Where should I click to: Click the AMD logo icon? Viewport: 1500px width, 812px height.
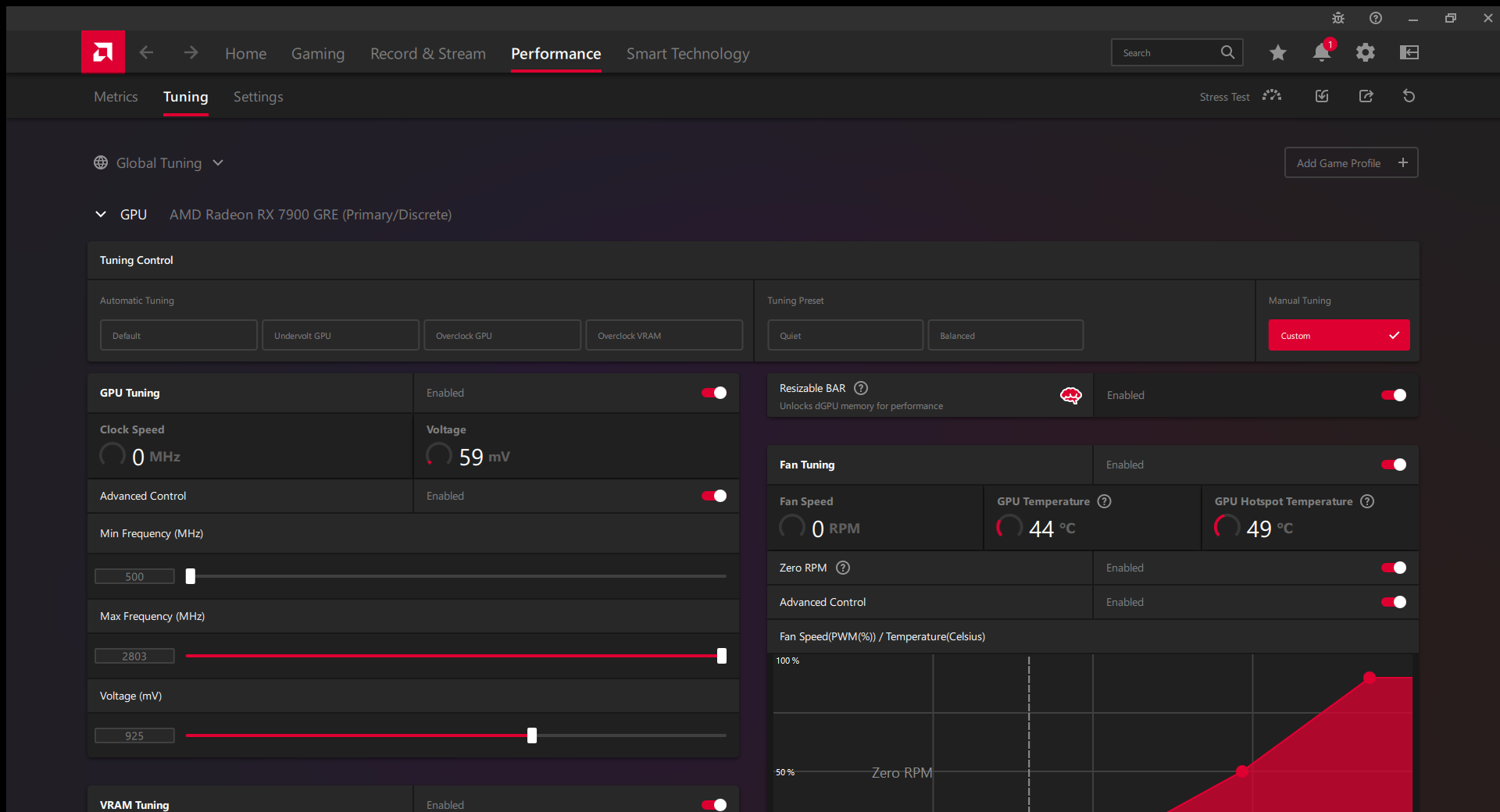(102, 52)
